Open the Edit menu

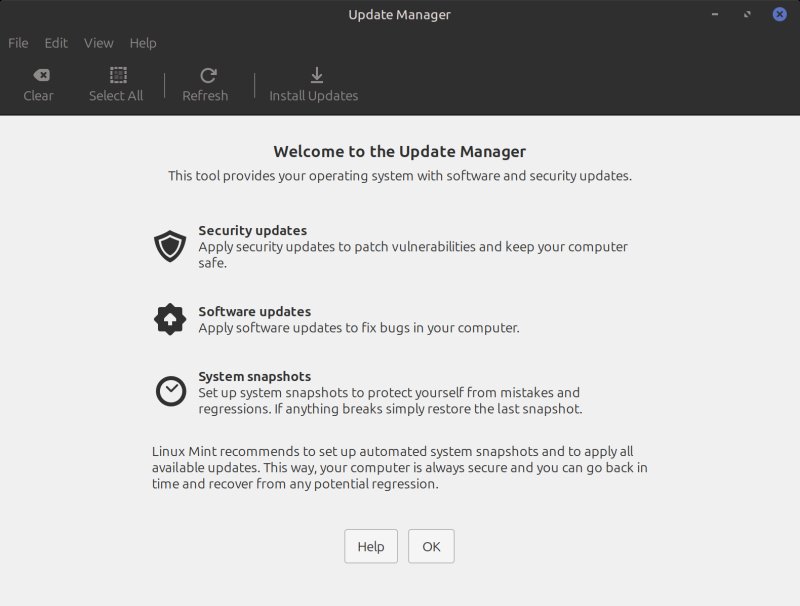tap(55, 43)
